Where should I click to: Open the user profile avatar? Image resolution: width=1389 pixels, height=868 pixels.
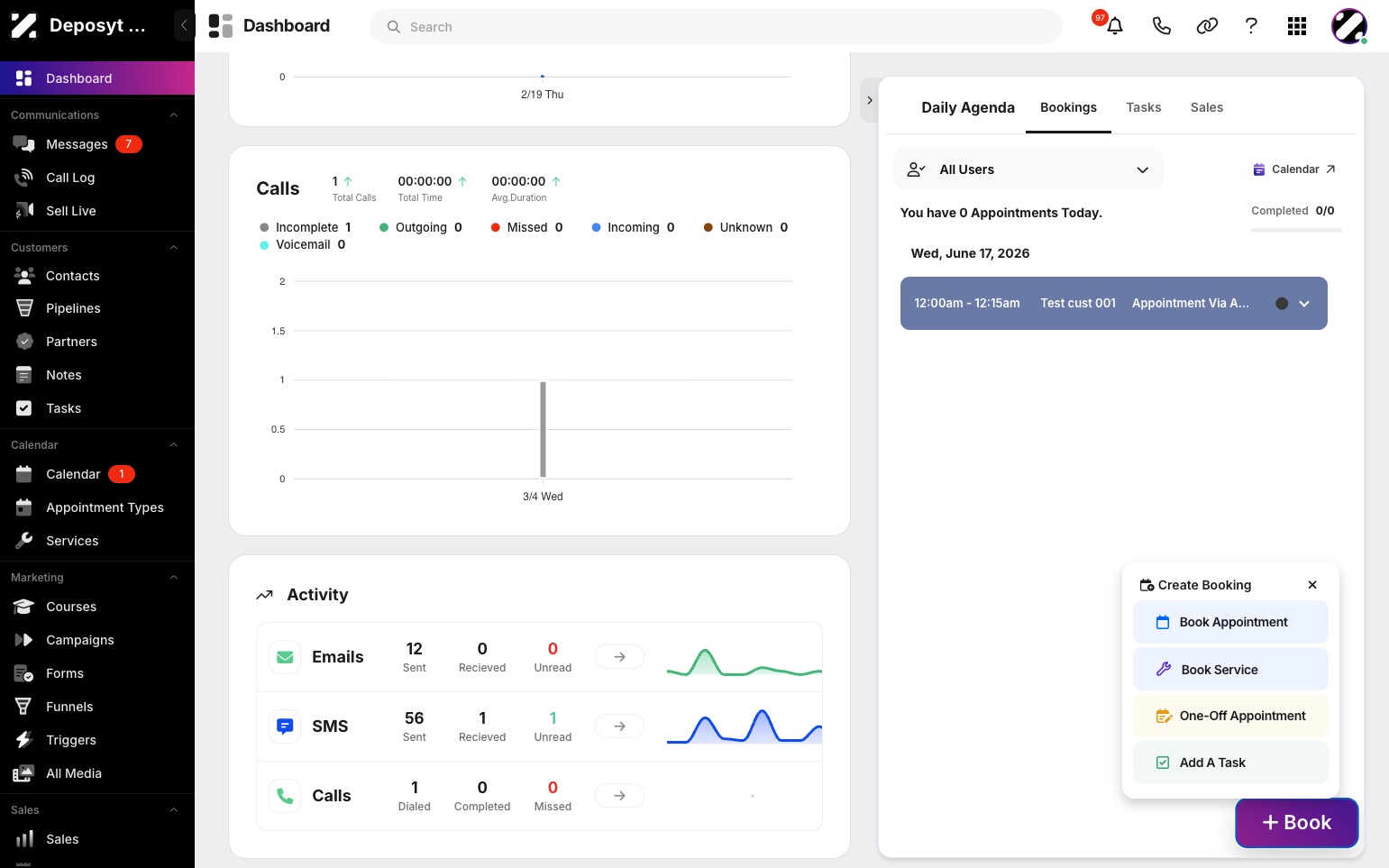click(x=1349, y=26)
